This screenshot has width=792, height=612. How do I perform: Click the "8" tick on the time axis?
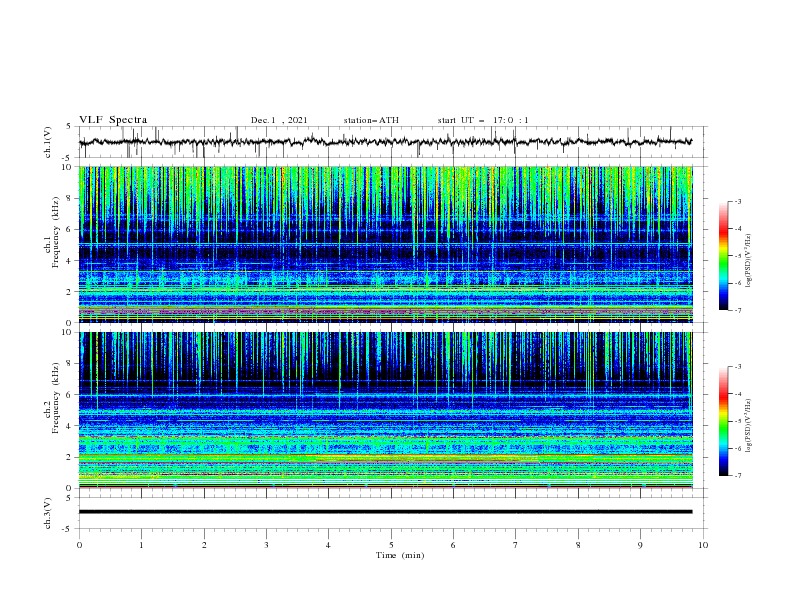coord(578,545)
